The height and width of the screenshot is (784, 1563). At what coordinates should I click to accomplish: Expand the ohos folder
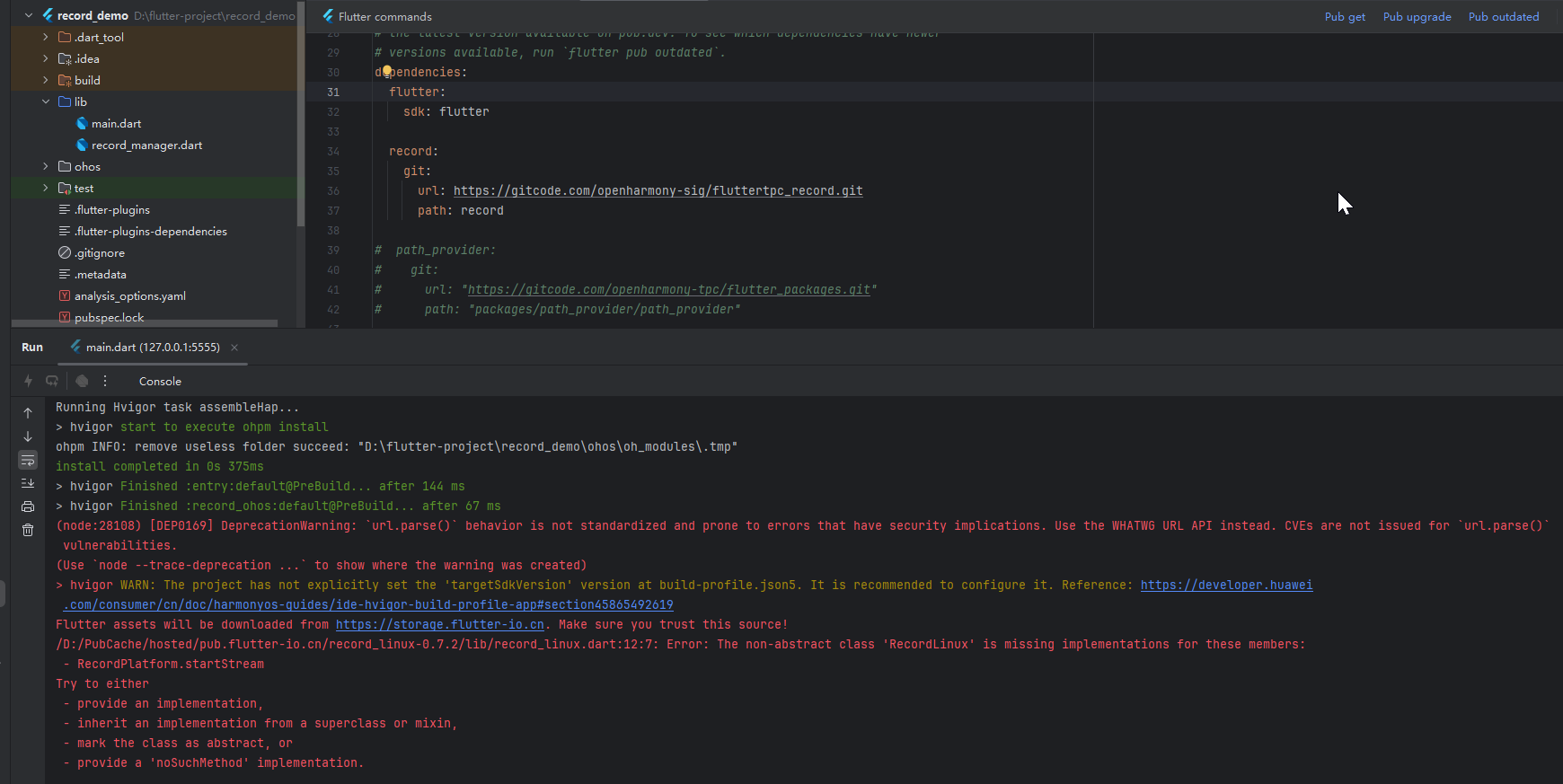pos(46,166)
